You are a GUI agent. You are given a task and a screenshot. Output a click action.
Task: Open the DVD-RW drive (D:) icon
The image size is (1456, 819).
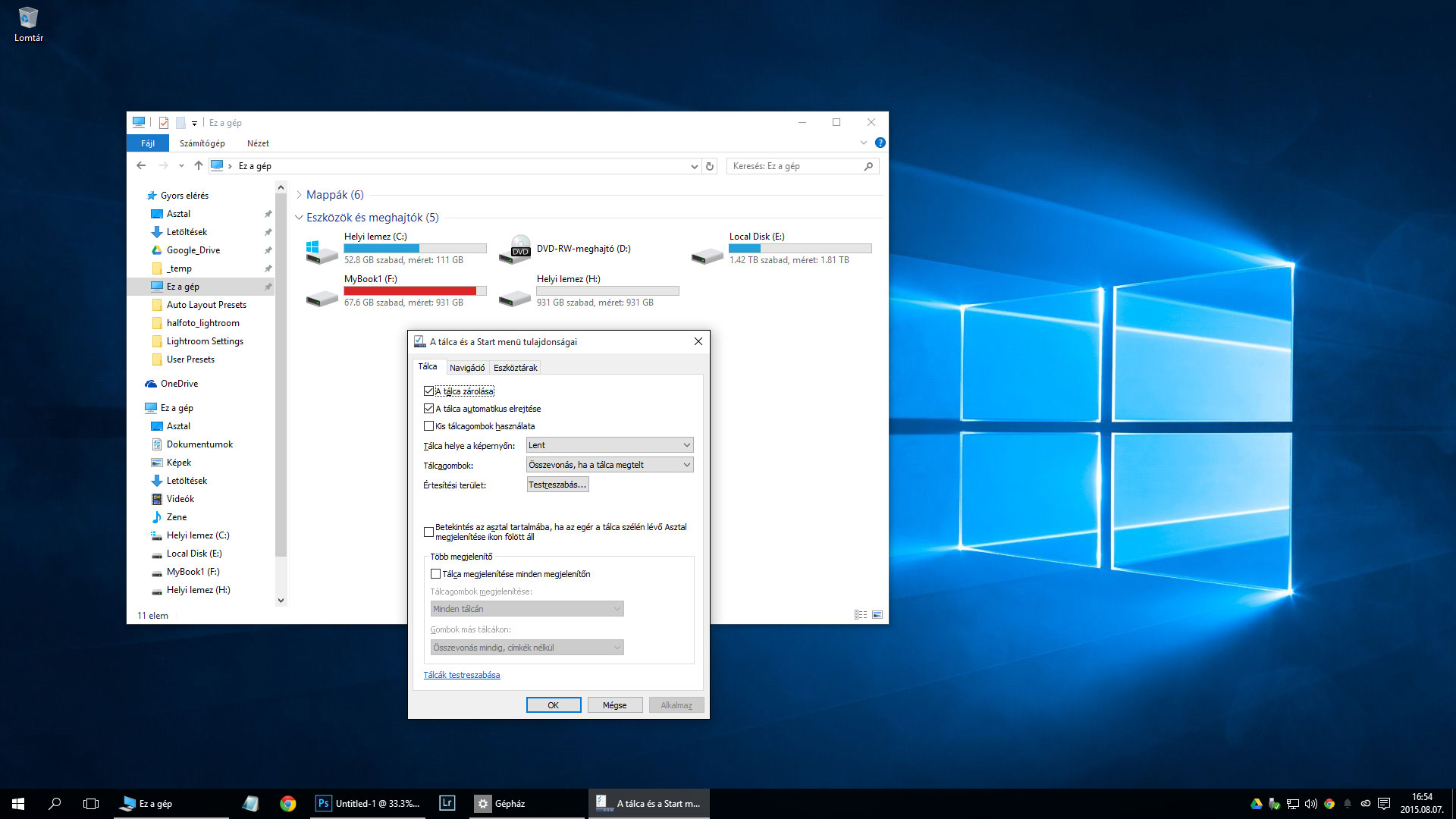tap(516, 249)
